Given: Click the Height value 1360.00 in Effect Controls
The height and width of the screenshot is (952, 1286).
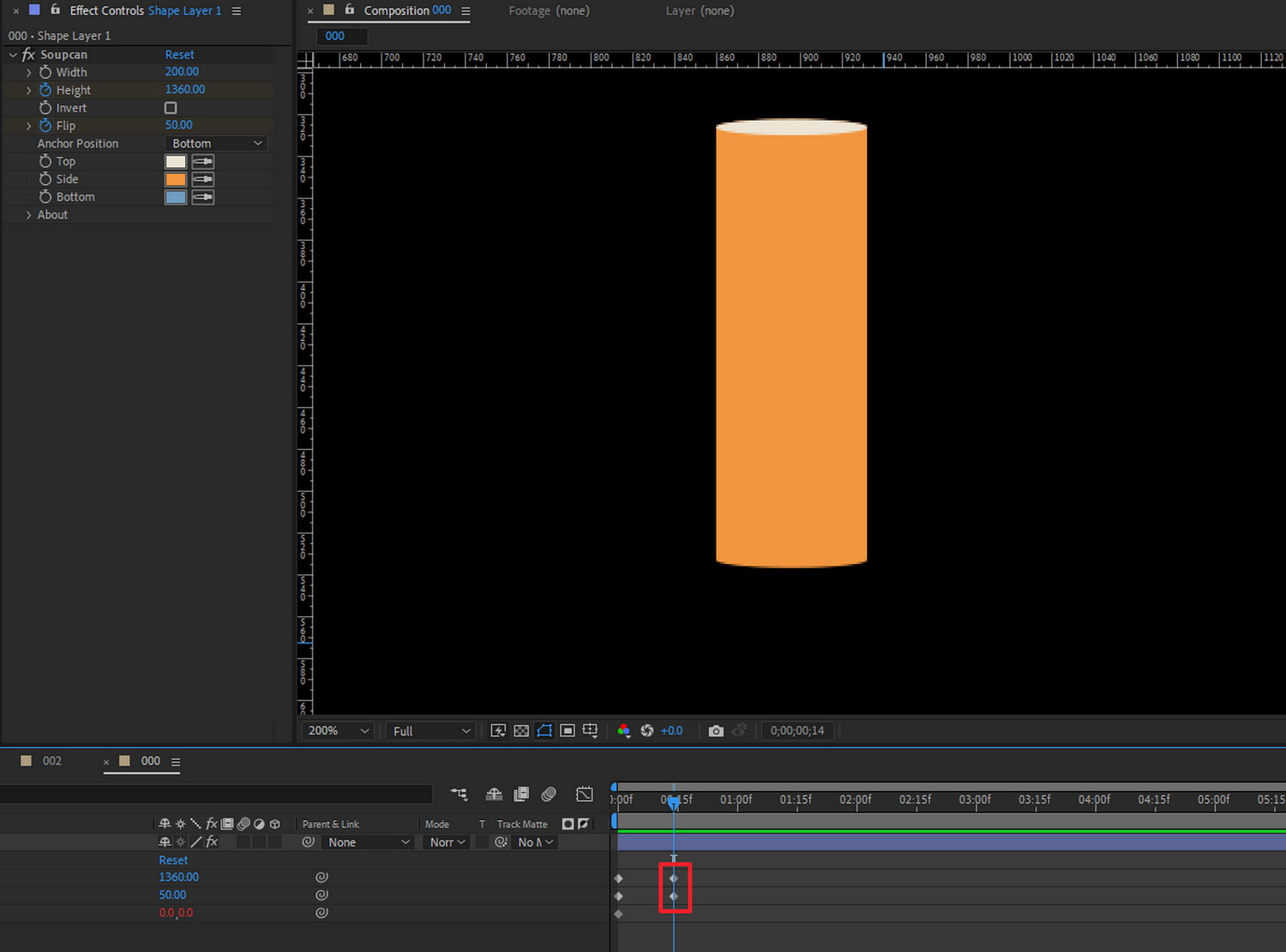Looking at the screenshot, I should (185, 90).
